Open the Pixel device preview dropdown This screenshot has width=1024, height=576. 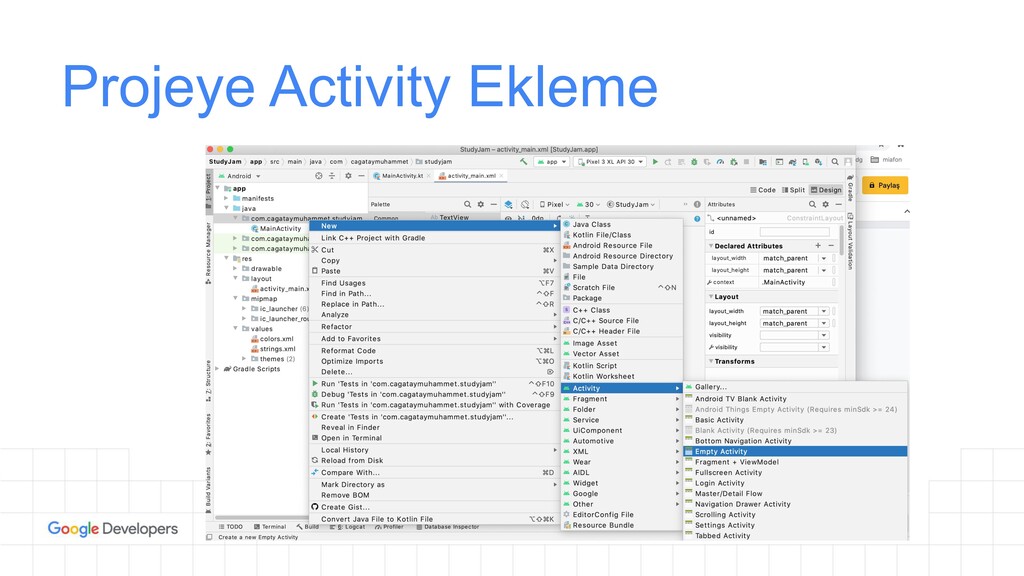(x=554, y=204)
